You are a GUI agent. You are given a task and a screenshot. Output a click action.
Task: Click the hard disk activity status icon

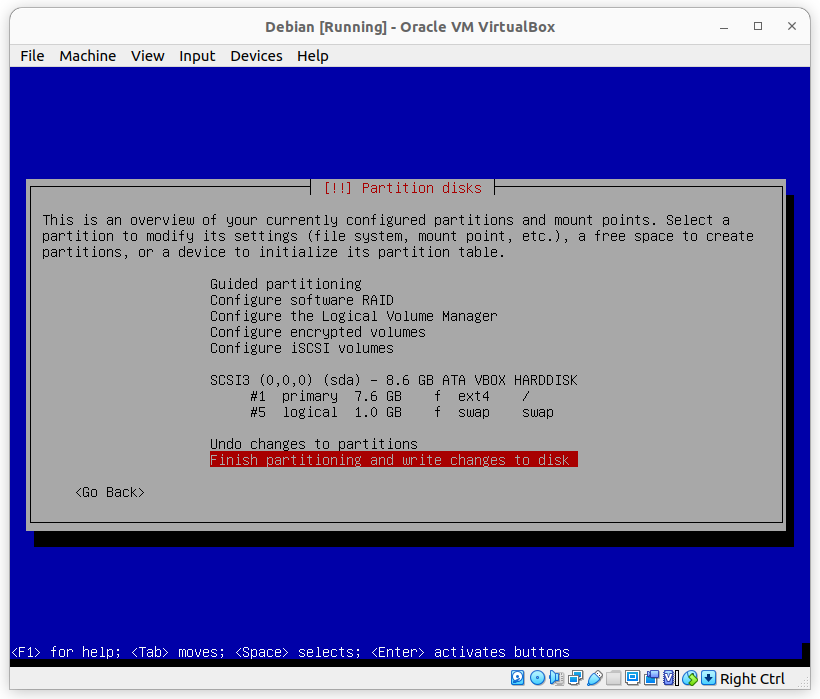point(518,678)
